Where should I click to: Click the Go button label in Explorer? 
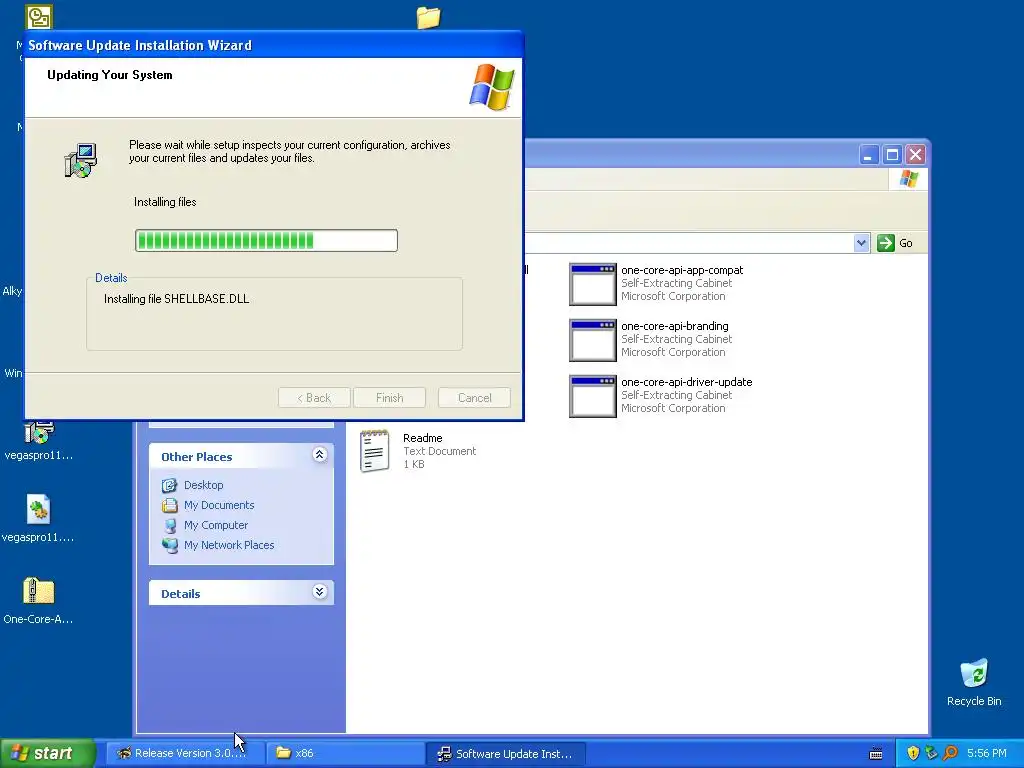point(906,243)
